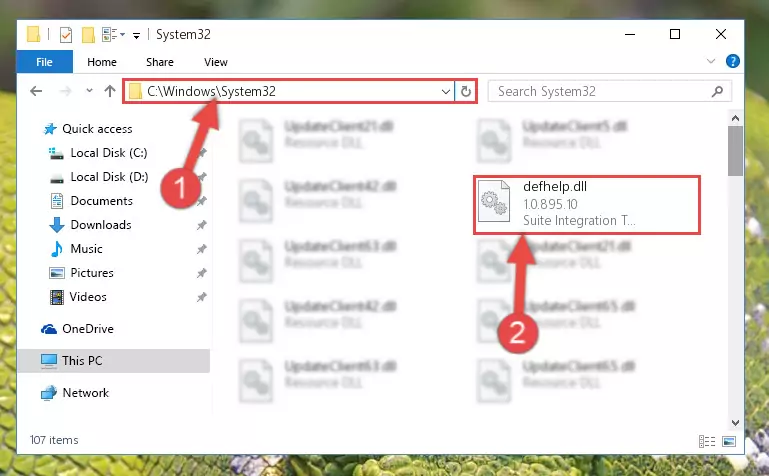Open recent locations dropdown arrow
Screen dimensions: 769x476
(x=89, y=91)
